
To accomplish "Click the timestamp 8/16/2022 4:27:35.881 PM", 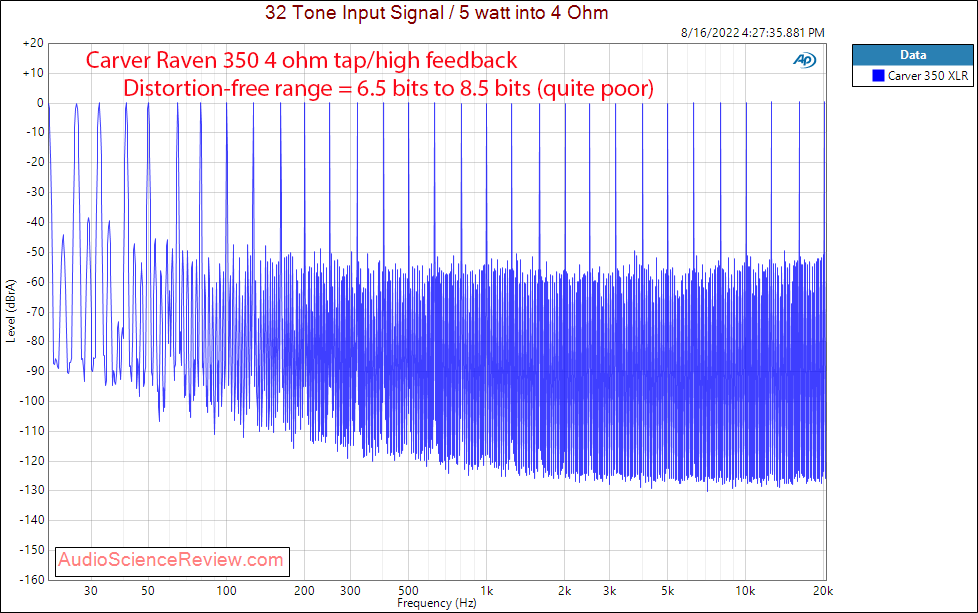I will (752, 32).
